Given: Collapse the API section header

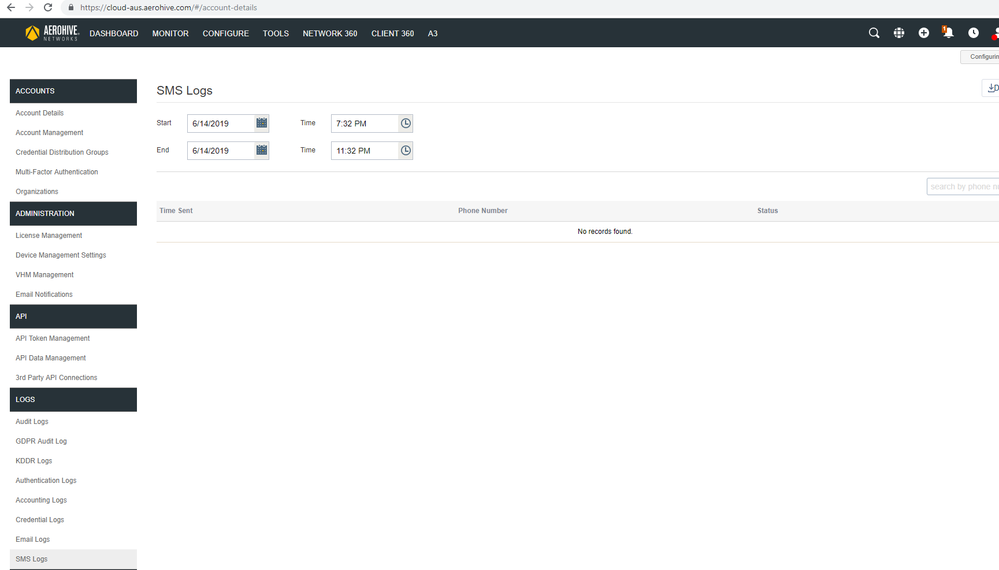Looking at the screenshot, I should pyautogui.click(x=73, y=317).
